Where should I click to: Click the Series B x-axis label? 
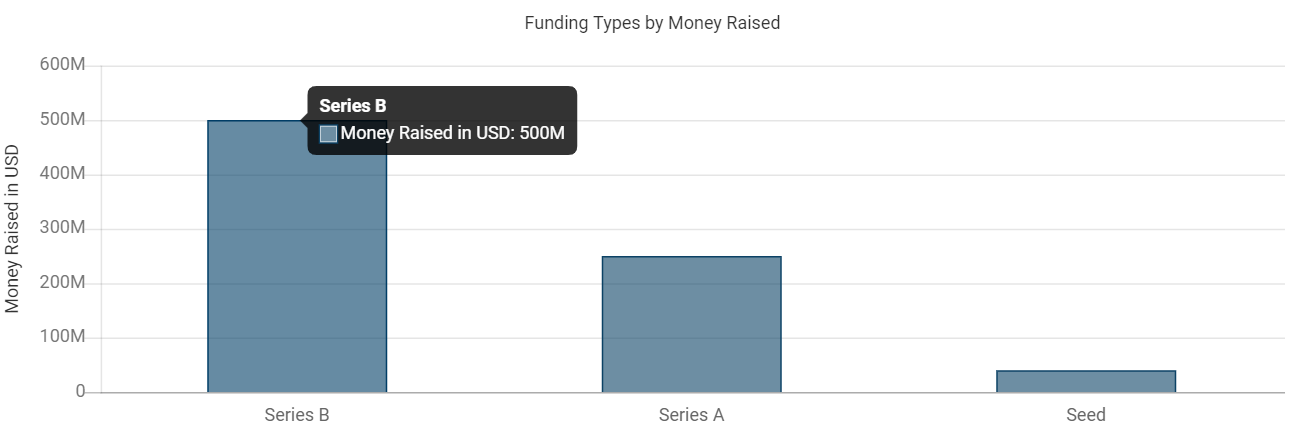point(297,415)
